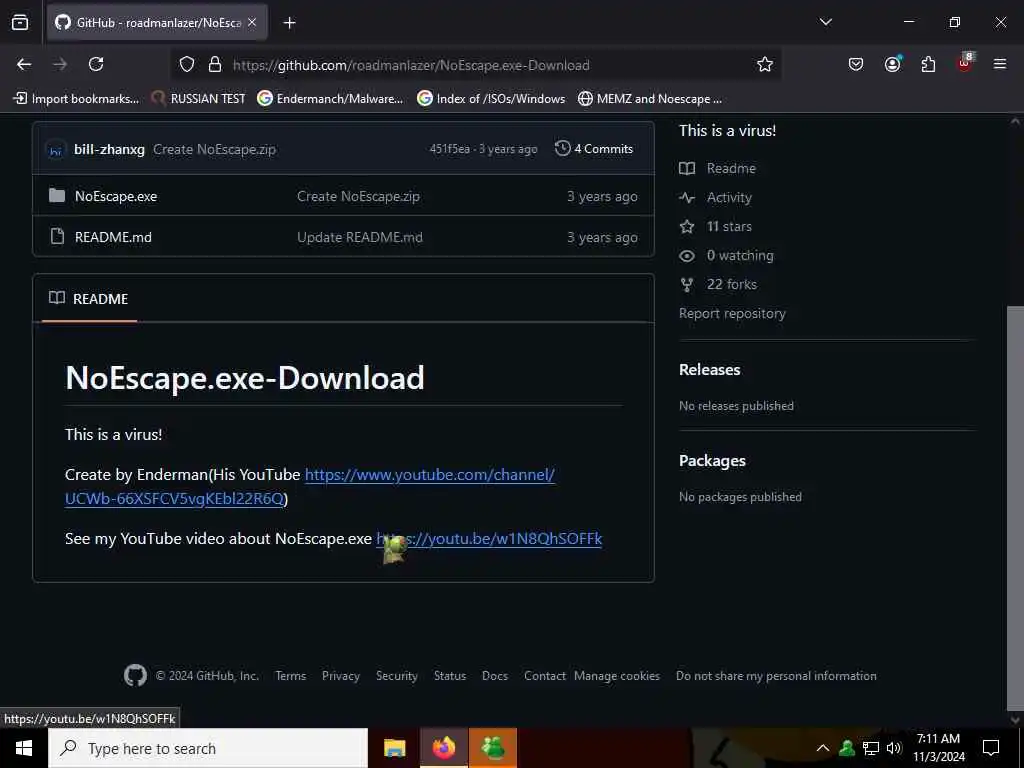Open the README.md file
Screen dimensions: 1024x768
click(x=113, y=237)
